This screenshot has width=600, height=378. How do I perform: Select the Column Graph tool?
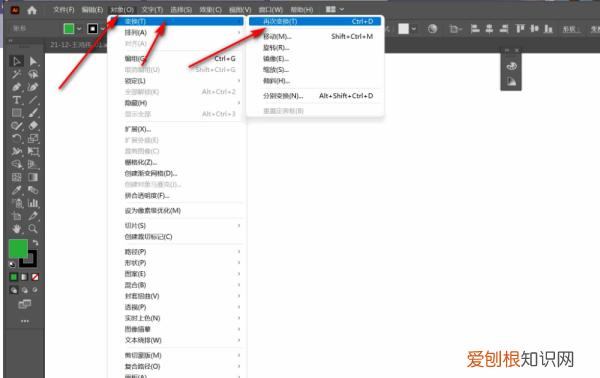click(33, 203)
